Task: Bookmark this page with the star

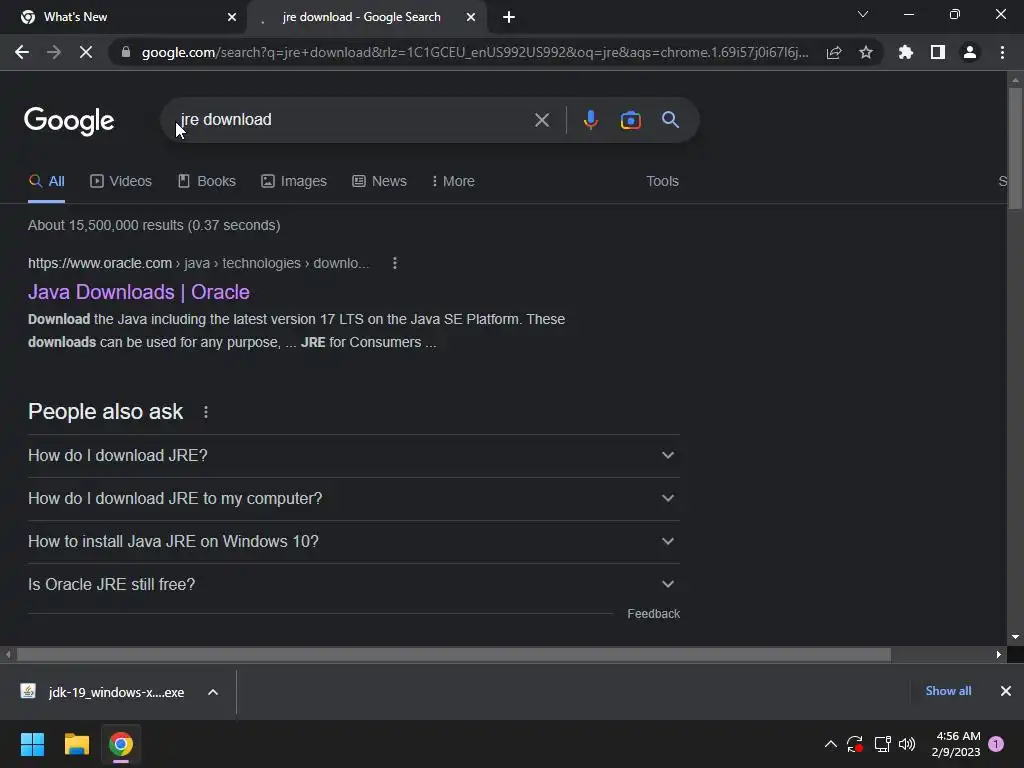Action: pyautogui.click(x=866, y=52)
